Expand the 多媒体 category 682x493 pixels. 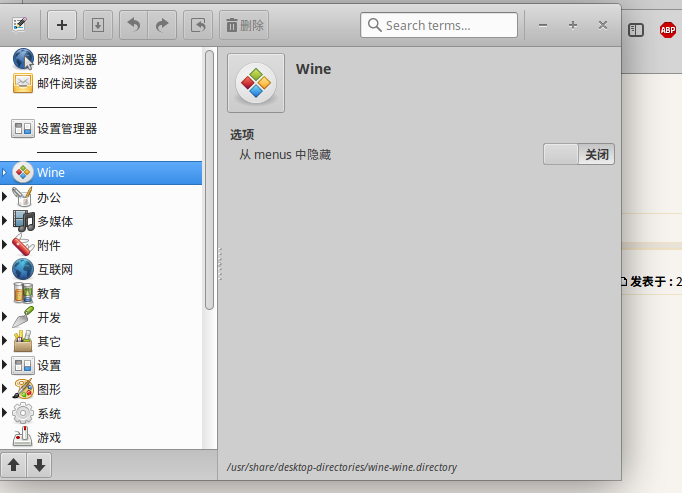[4, 221]
